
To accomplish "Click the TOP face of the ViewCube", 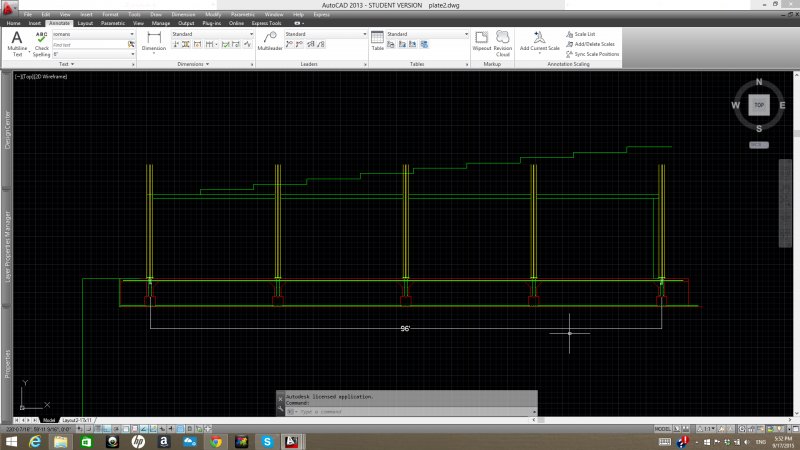I will point(759,105).
